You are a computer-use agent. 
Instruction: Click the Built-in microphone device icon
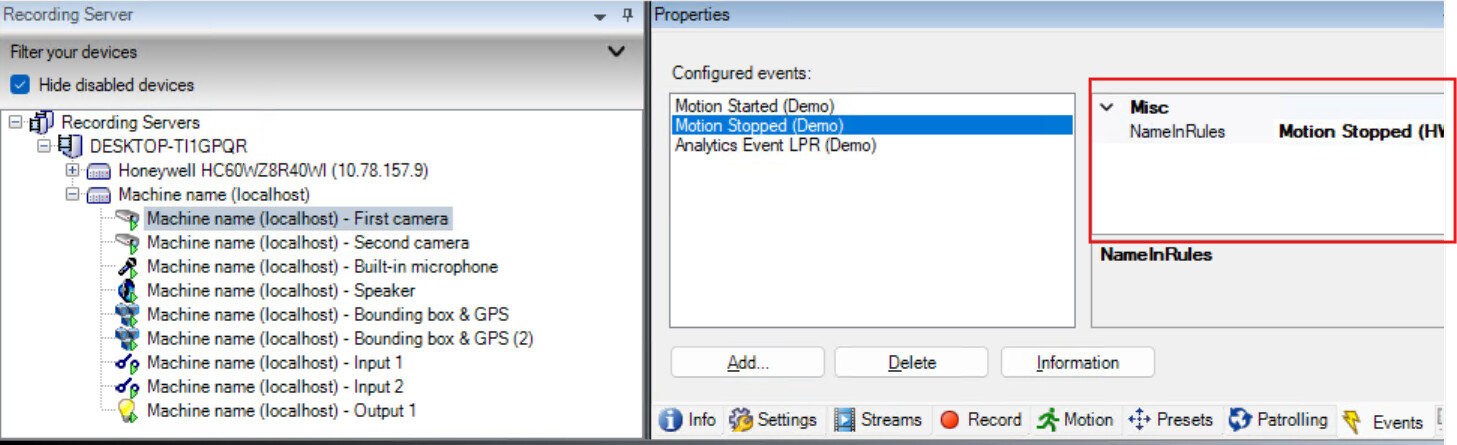(127, 267)
